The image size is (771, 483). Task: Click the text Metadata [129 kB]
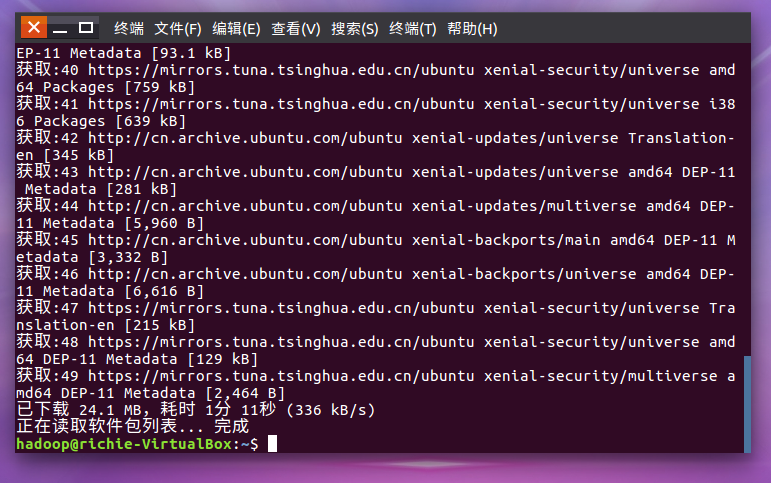(182, 359)
